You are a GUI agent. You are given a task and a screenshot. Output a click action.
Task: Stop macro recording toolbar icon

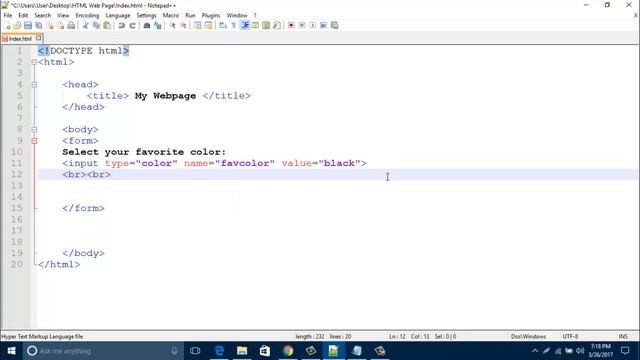pyautogui.click(x=302, y=25)
